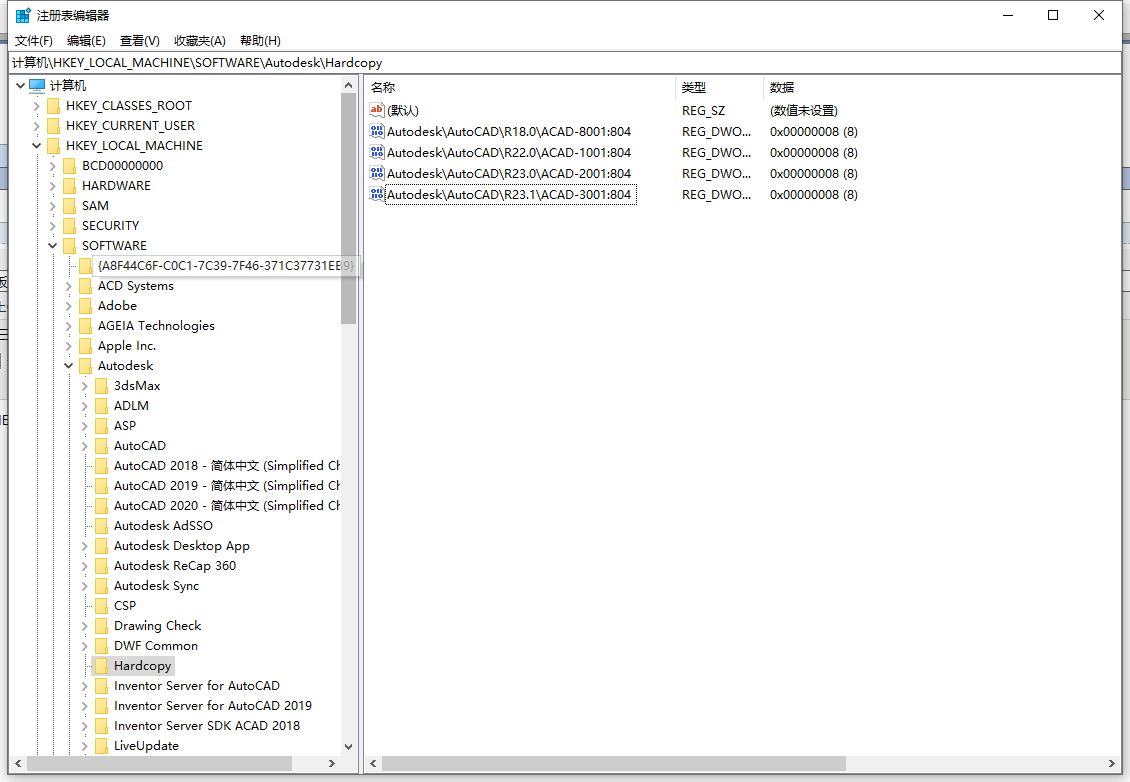Maximize the Registry Editor window
Screen dimensions: 1130x782
(1053, 15)
